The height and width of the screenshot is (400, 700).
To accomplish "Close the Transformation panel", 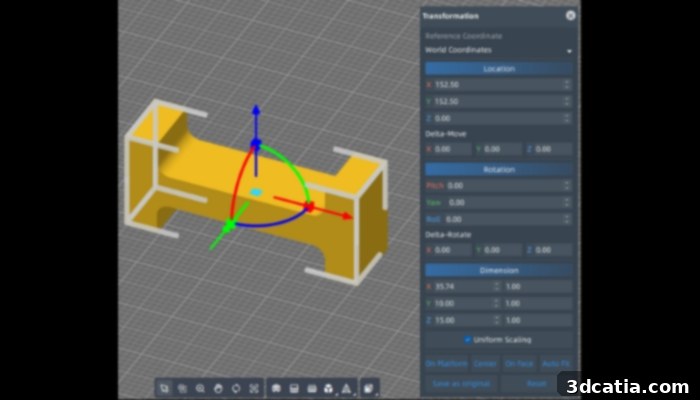I will pos(570,16).
